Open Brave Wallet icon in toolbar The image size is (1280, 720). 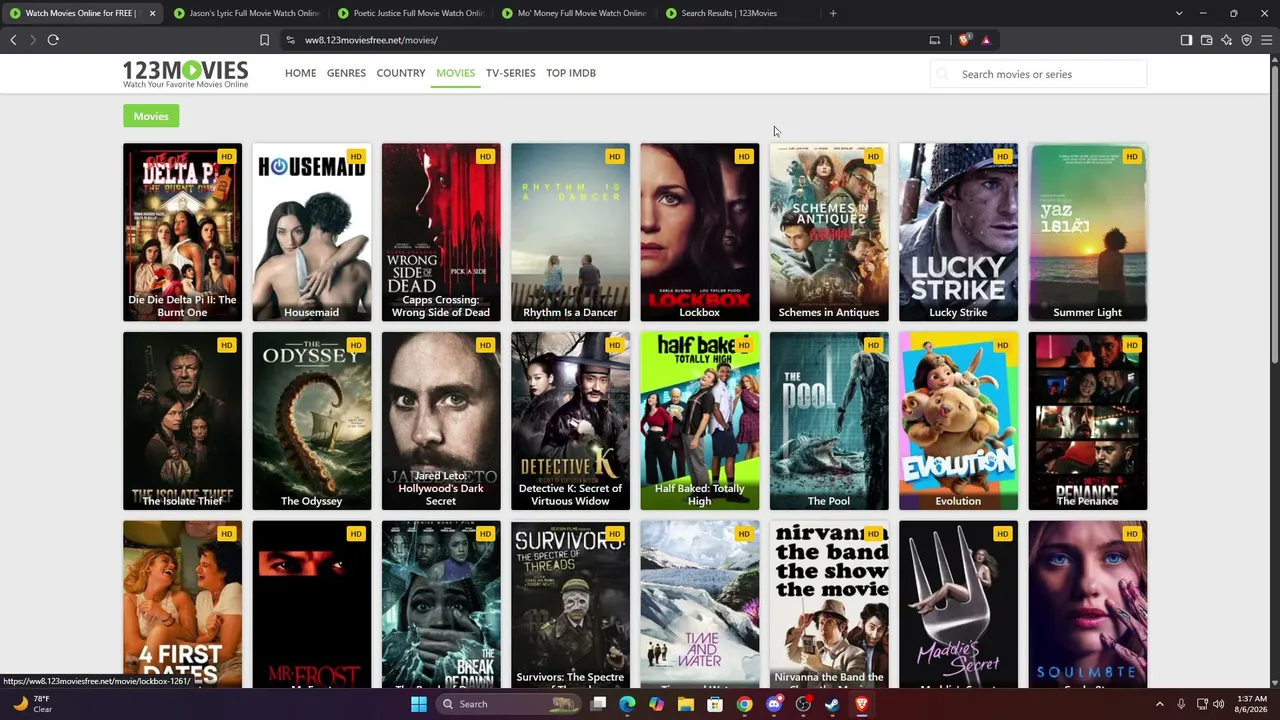point(1206,40)
